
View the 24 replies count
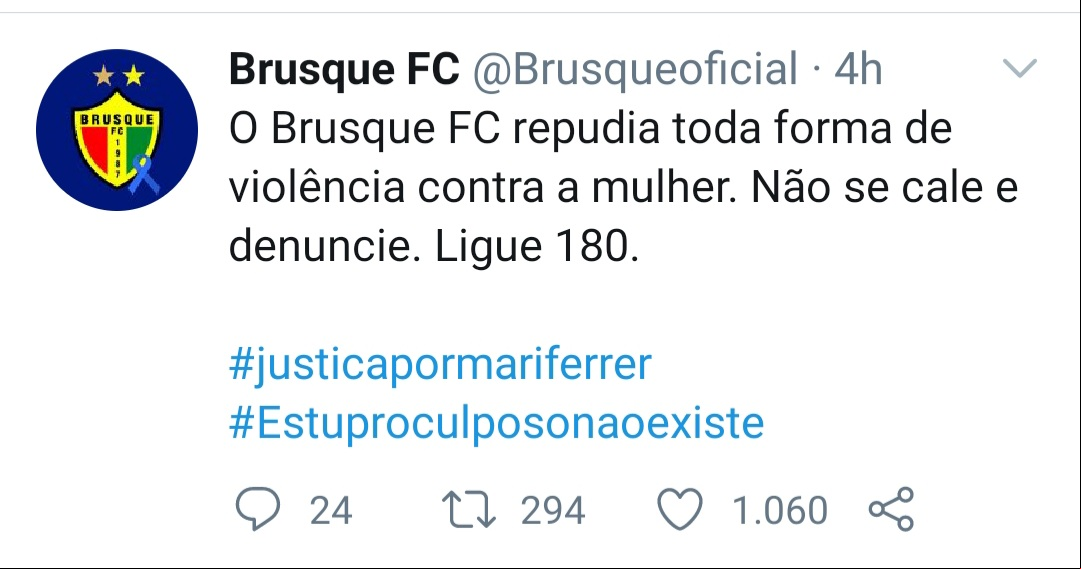pyautogui.click(x=331, y=510)
